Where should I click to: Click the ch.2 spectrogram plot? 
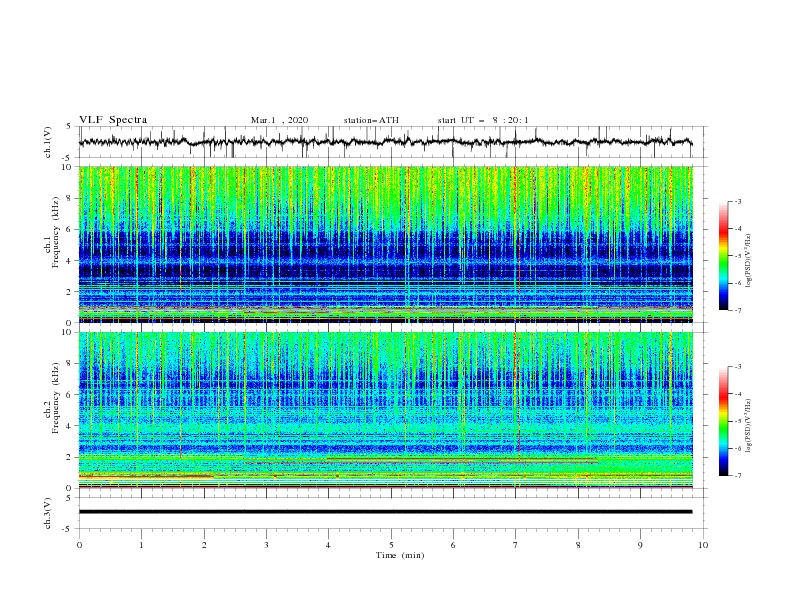point(385,410)
